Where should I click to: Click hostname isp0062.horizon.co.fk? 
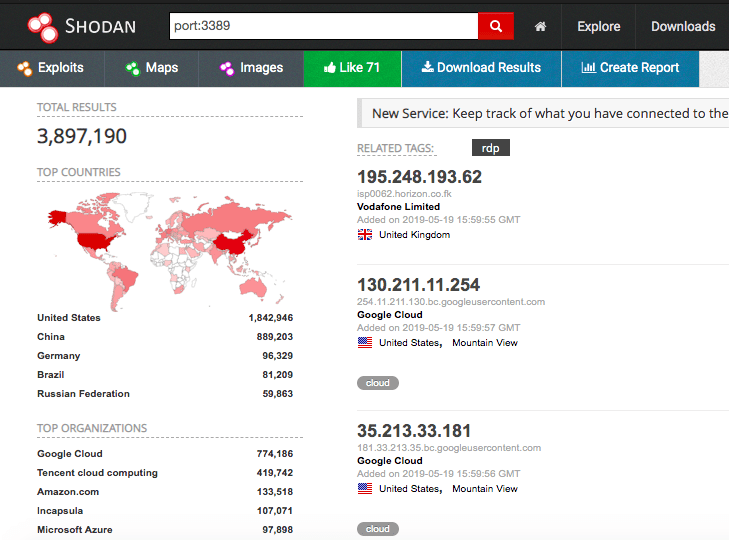[x=404, y=193]
